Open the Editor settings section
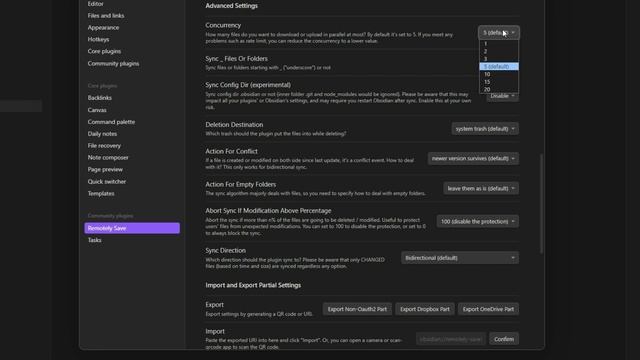The width and height of the screenshot is (640, 360). point(96,4)
